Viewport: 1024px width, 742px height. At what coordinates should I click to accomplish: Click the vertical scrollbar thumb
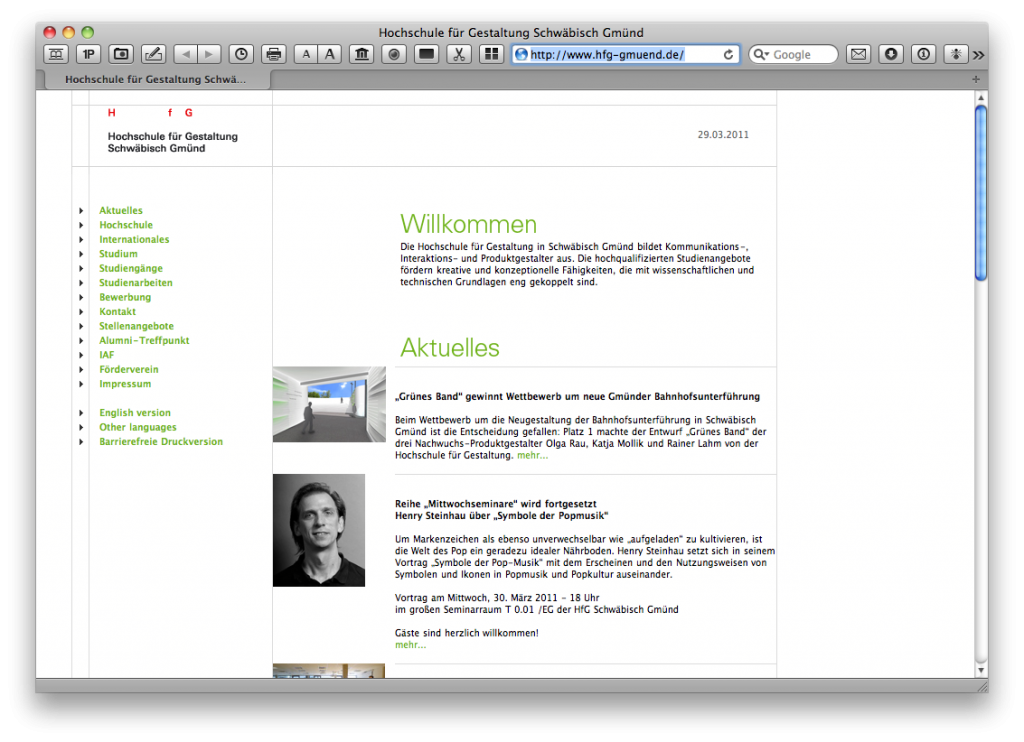coord(980,193)
